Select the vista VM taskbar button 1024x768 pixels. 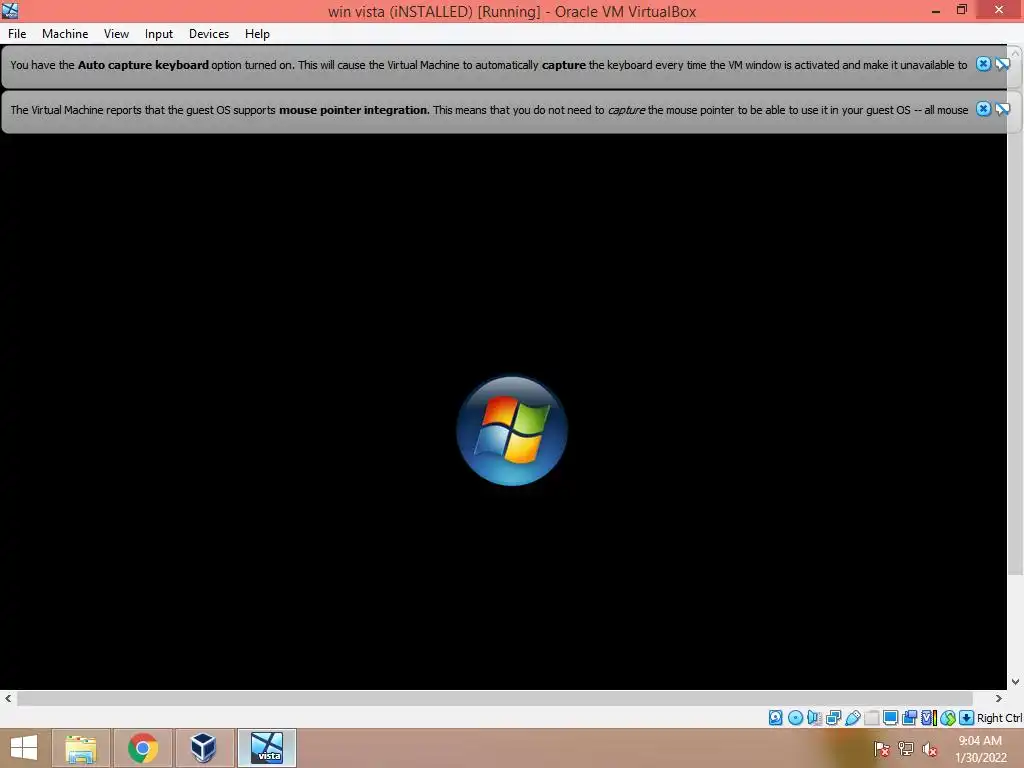coord(266,748)
